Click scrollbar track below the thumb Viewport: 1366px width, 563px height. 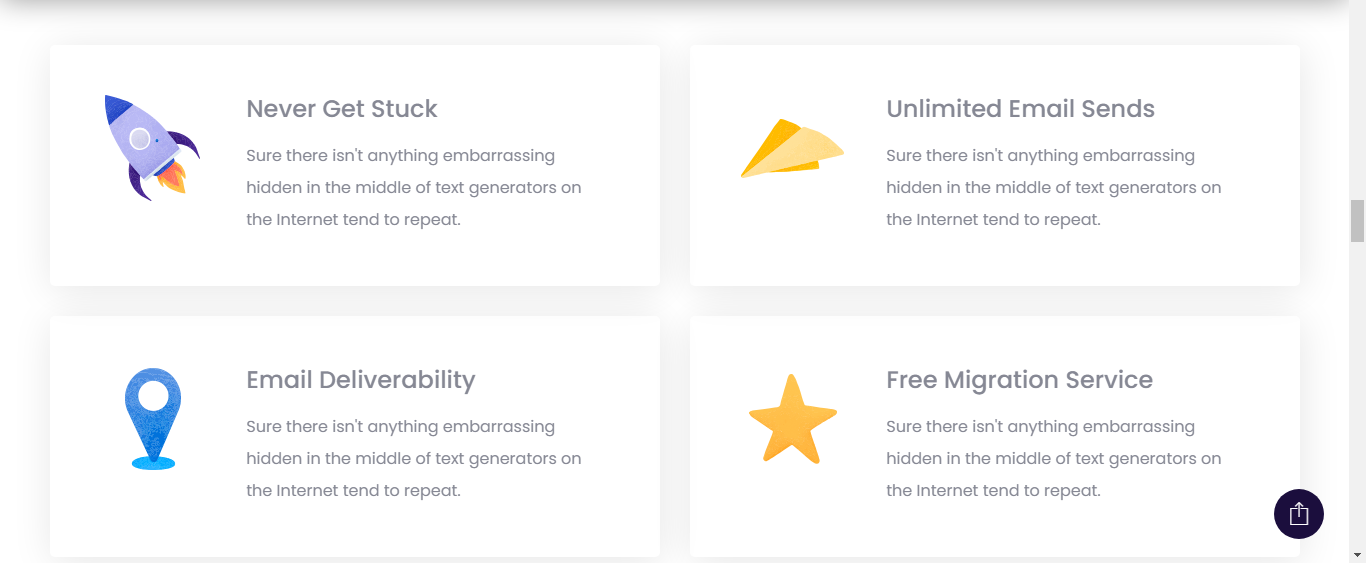click(x=1357, y=400)
